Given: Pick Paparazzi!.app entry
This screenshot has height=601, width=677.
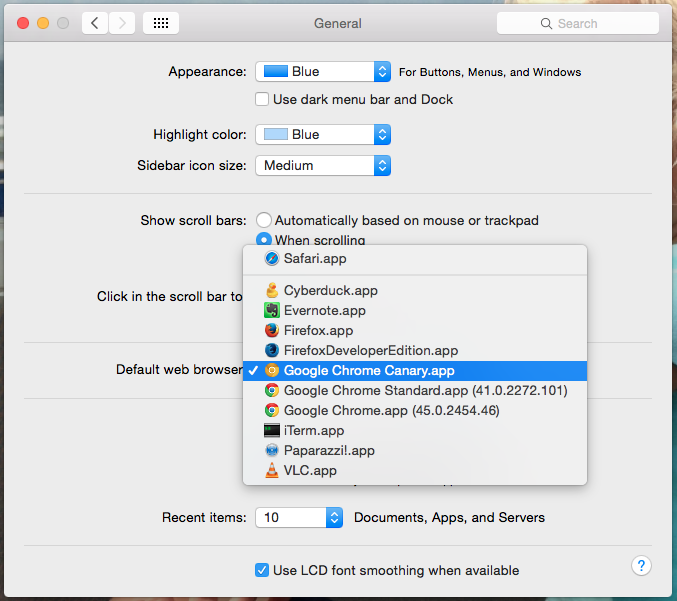Looking at the screenshot, I should (x=414, y=450).
